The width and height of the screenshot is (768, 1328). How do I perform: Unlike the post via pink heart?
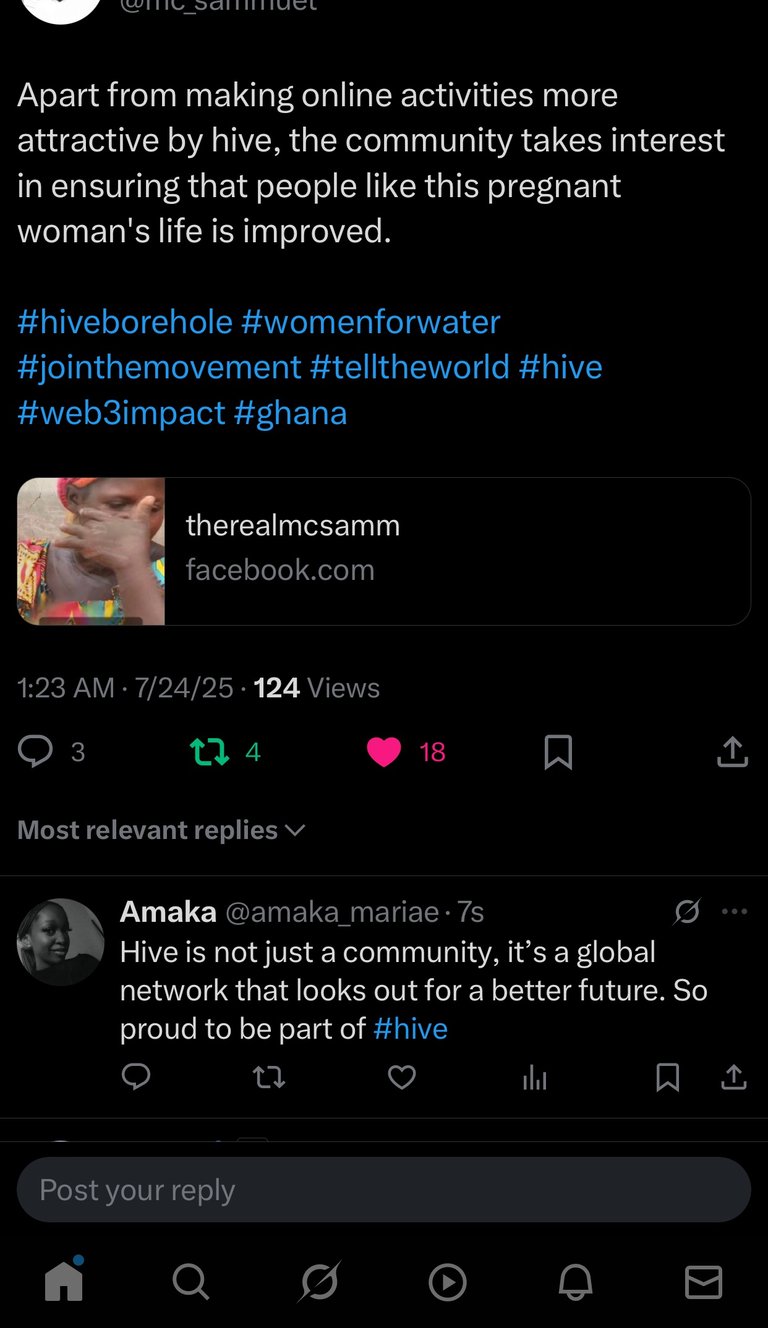pos(384,751)
